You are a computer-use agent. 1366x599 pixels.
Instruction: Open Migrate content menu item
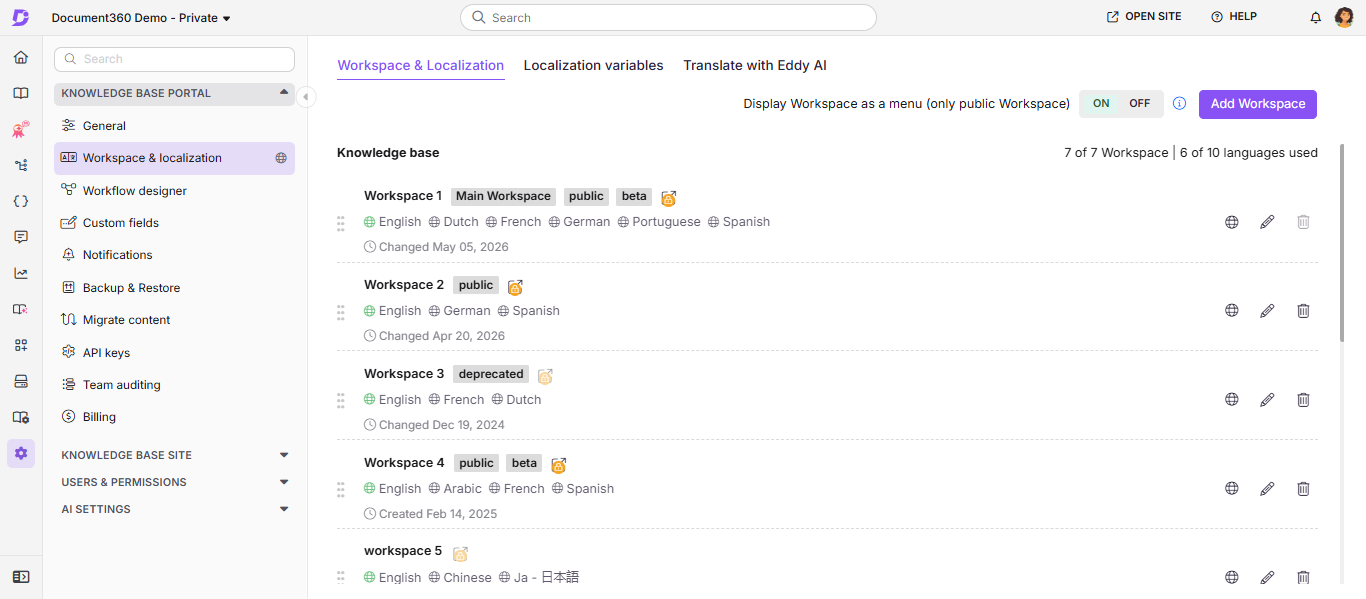tap(174, 320)
